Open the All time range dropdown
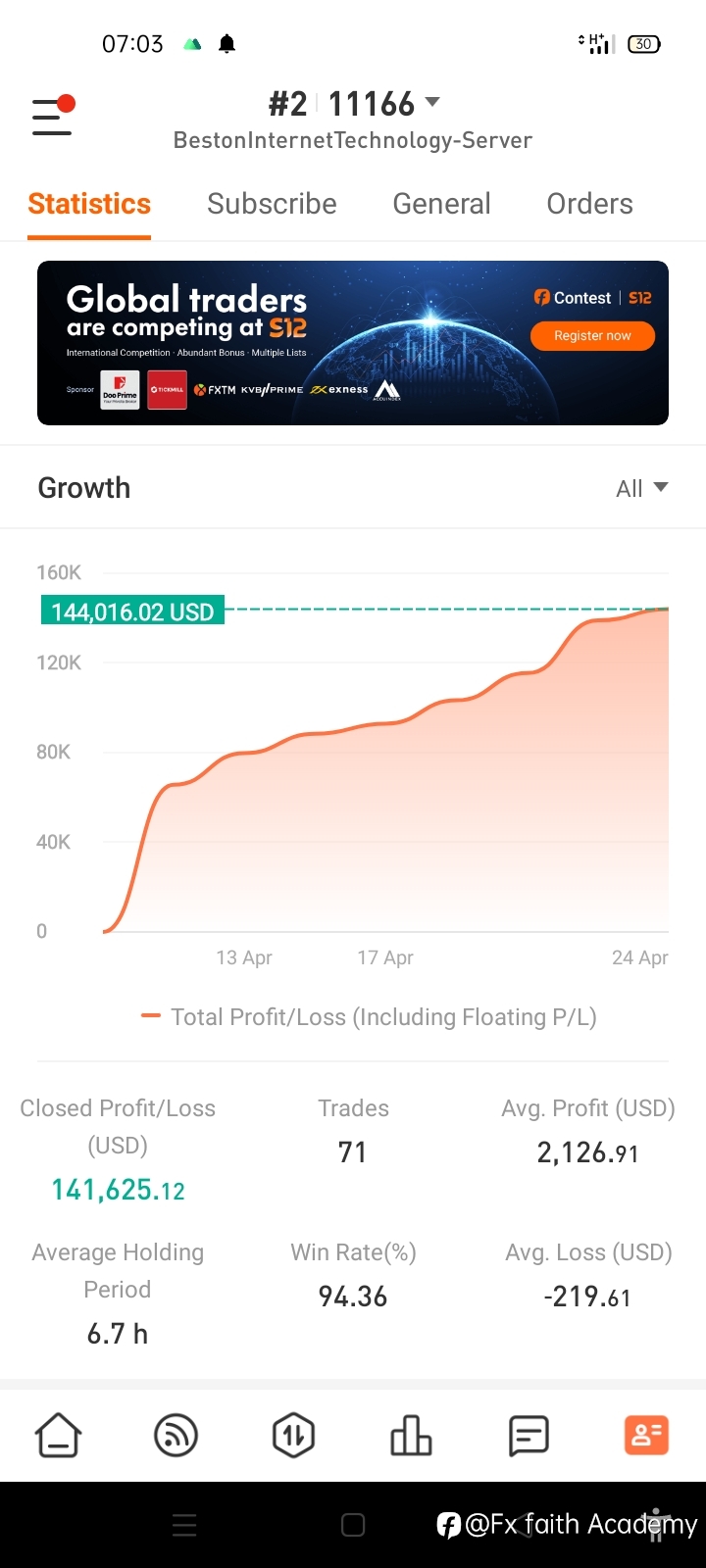This screenshot has height=1568, width=706. pyautogui.click(x=641, y=488)
